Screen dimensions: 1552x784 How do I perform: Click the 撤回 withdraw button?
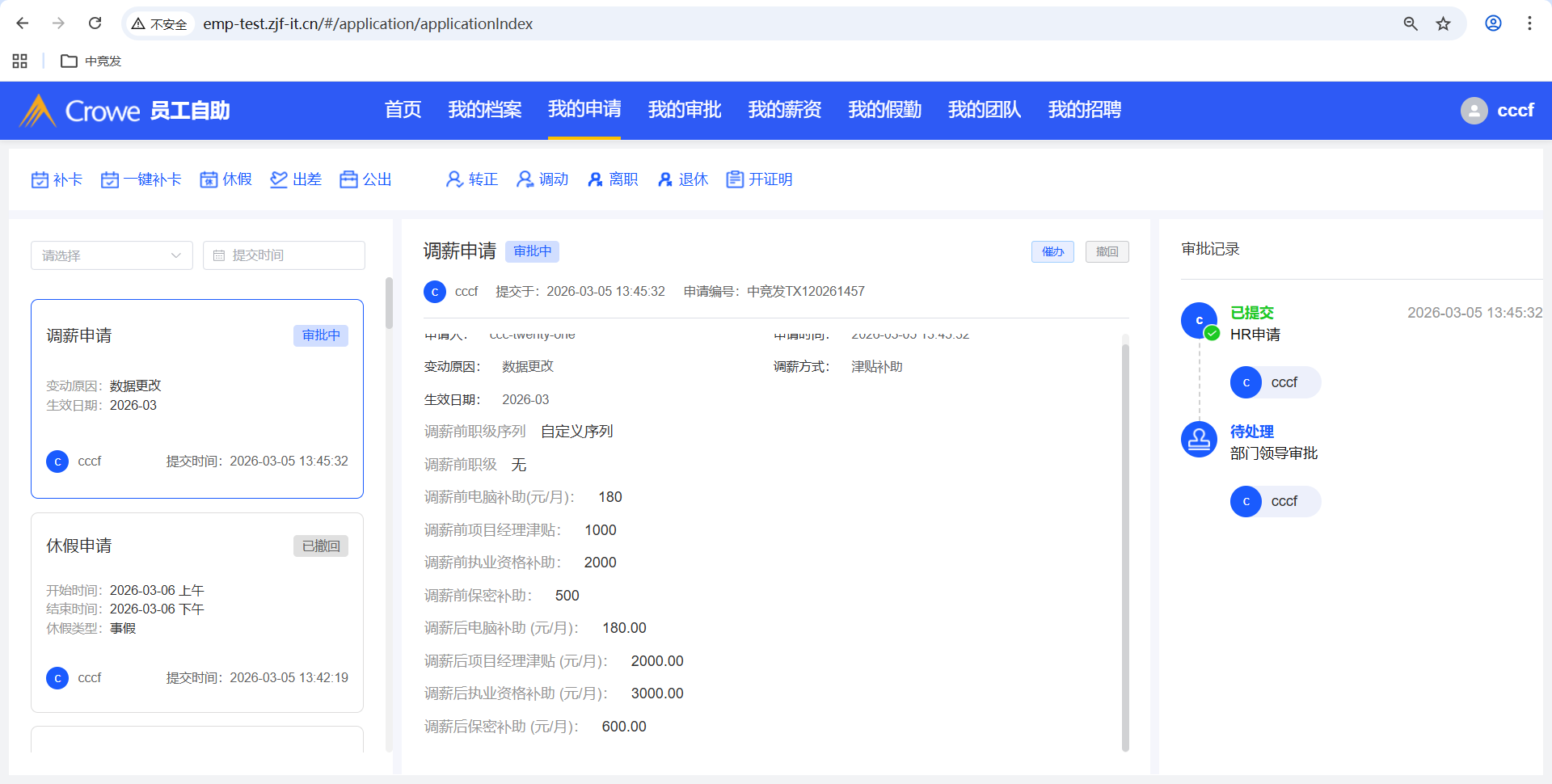1107,251
